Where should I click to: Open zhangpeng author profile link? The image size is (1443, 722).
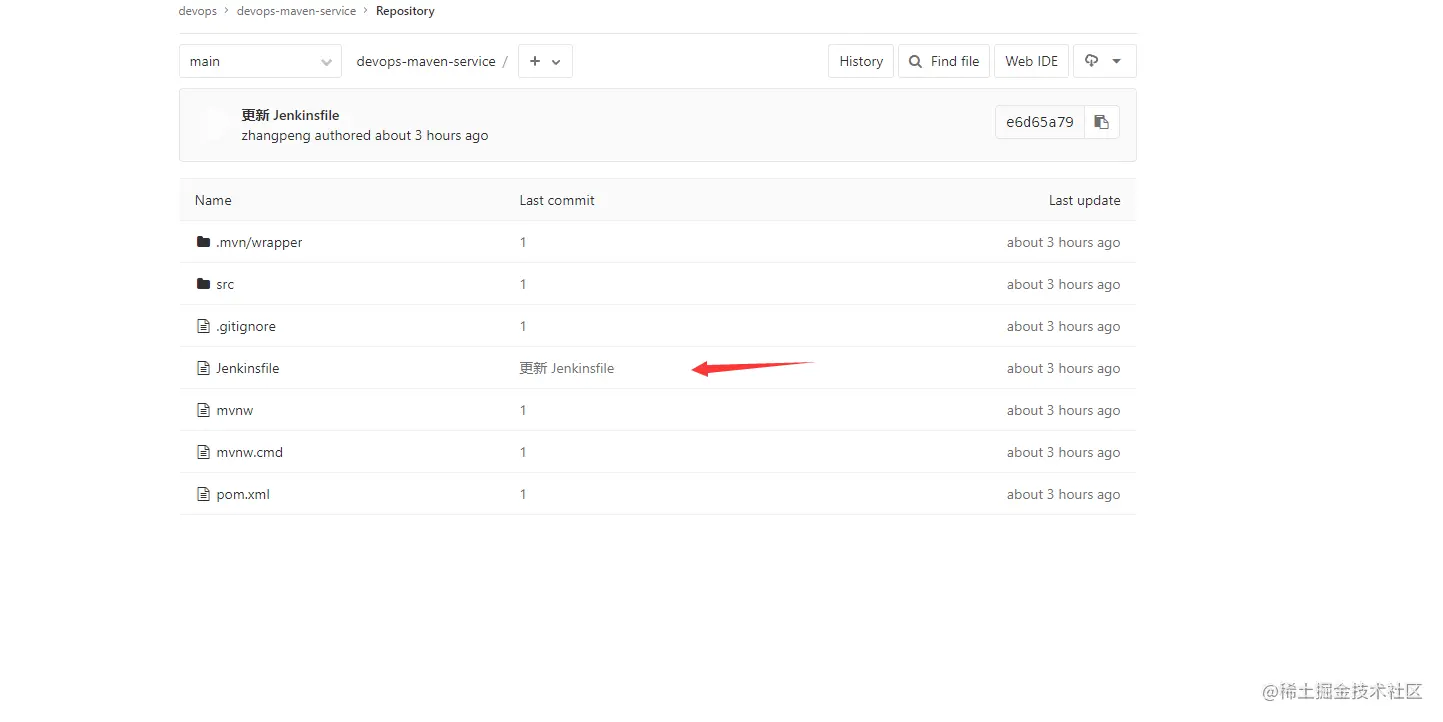point(276,135)
